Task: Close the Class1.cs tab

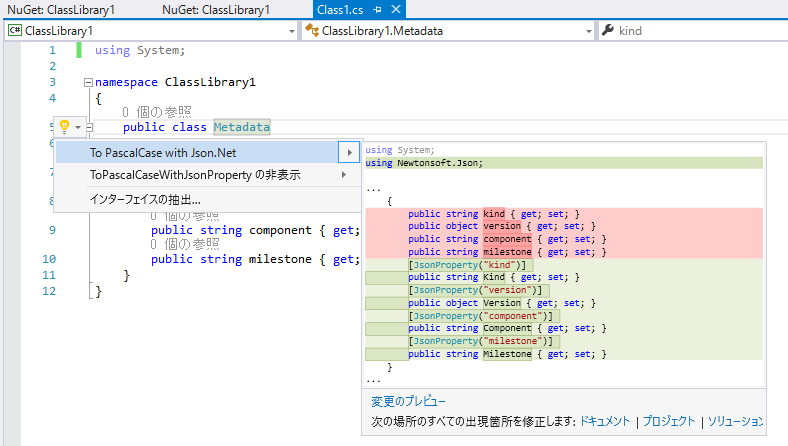Action: tap(396, 10)
